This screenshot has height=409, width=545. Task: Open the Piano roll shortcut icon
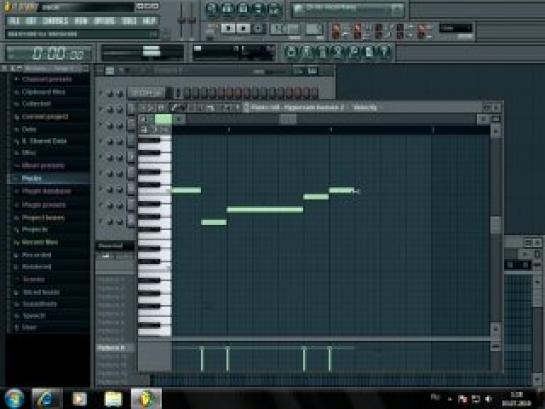pyautogui.click(x=322, y=51)
